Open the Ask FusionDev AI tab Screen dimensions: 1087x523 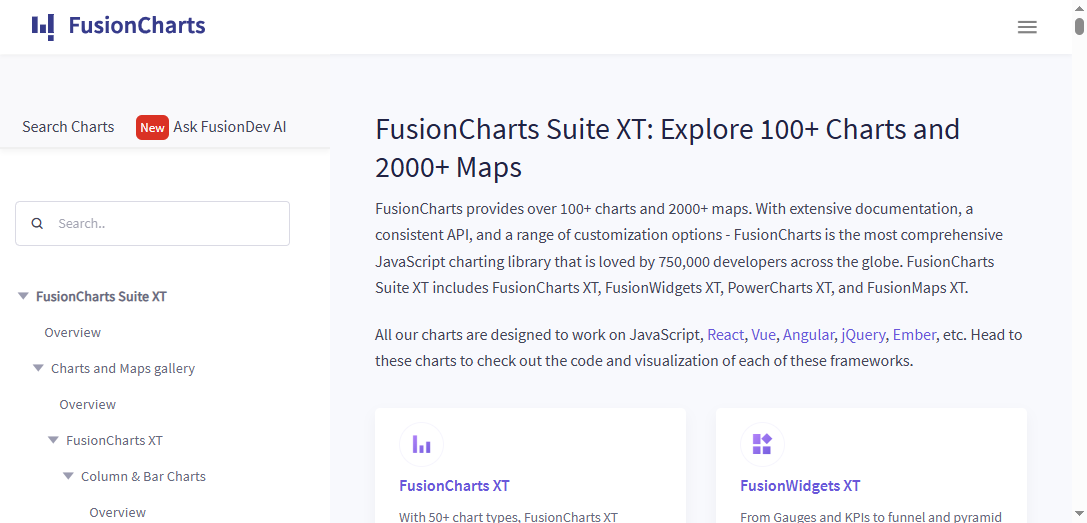(229, 127)
